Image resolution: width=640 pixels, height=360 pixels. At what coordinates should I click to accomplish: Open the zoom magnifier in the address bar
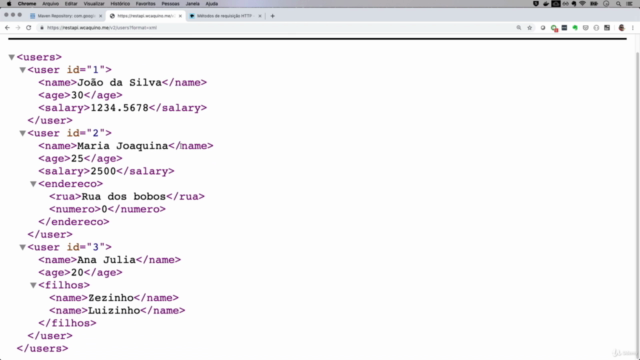point(519,28)
